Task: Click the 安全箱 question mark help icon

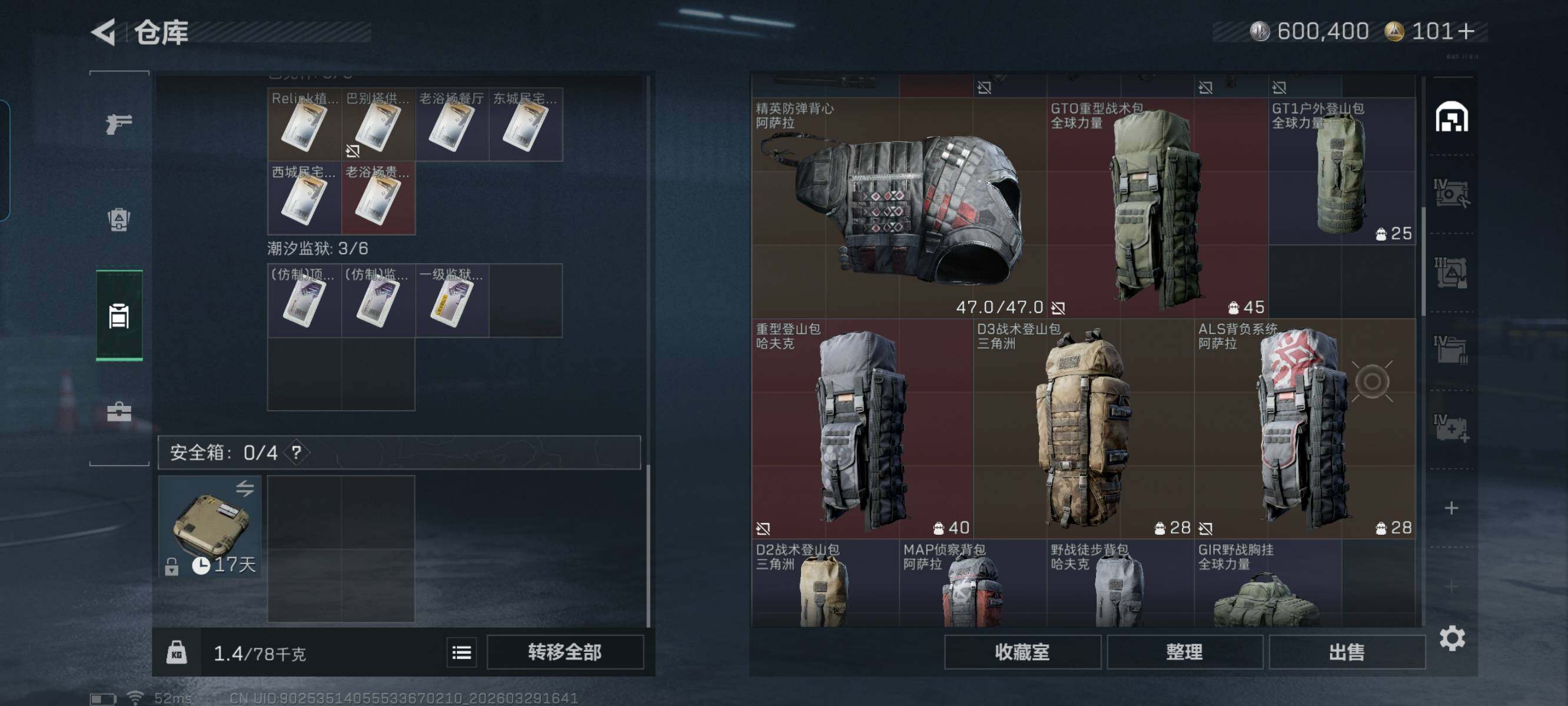Action: [x=296, y=452]
